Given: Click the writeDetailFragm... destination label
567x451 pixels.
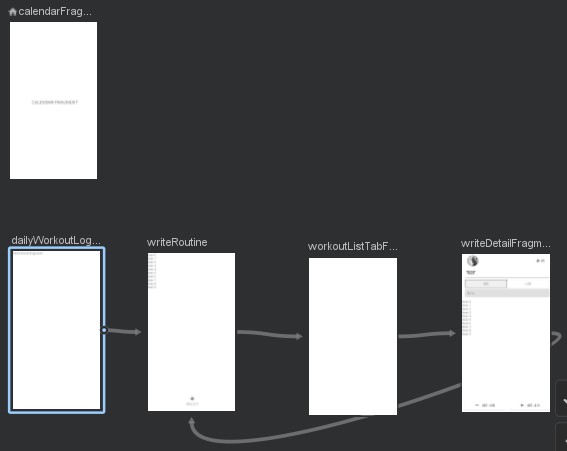Looking at the screenshot, I should coord(506,244).
